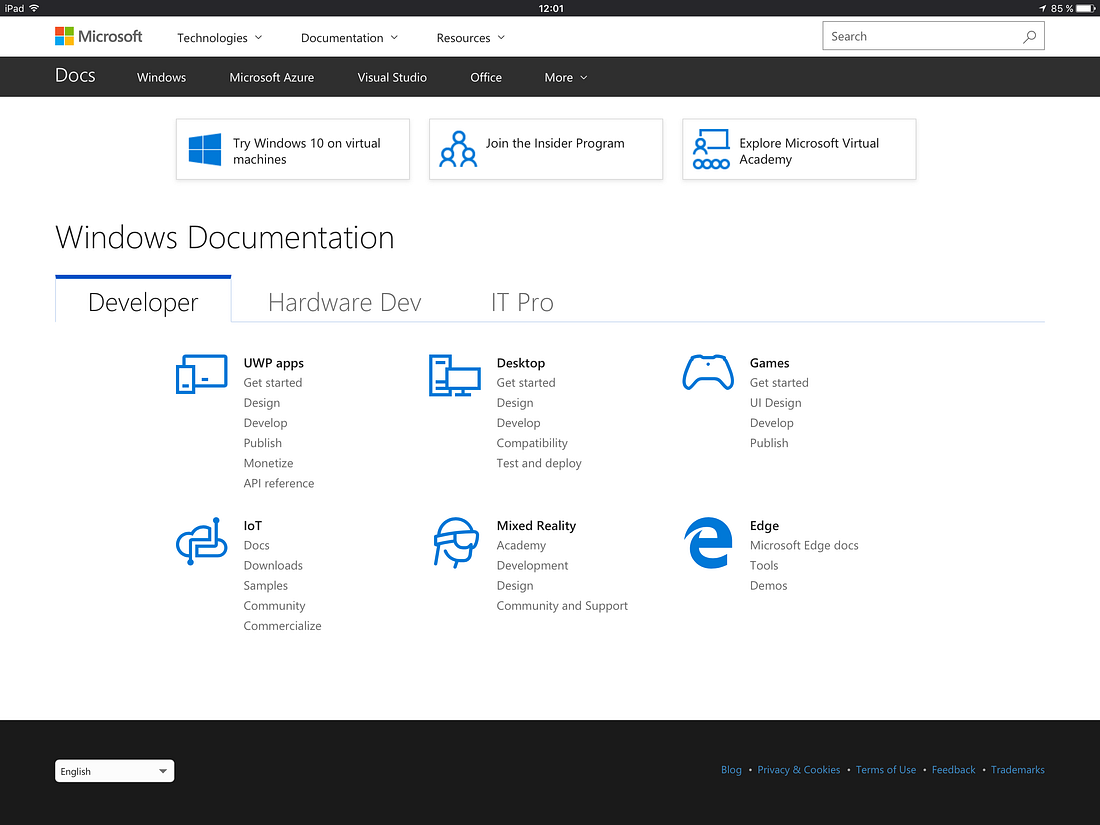Click the Desktop computer icon
Viewport: 1100px width, 825px height.
pos(454,375)
